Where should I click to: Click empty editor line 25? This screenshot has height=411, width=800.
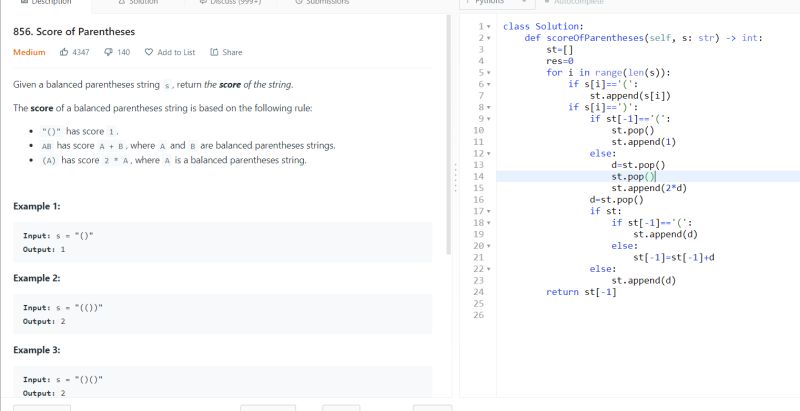[648, 303]
